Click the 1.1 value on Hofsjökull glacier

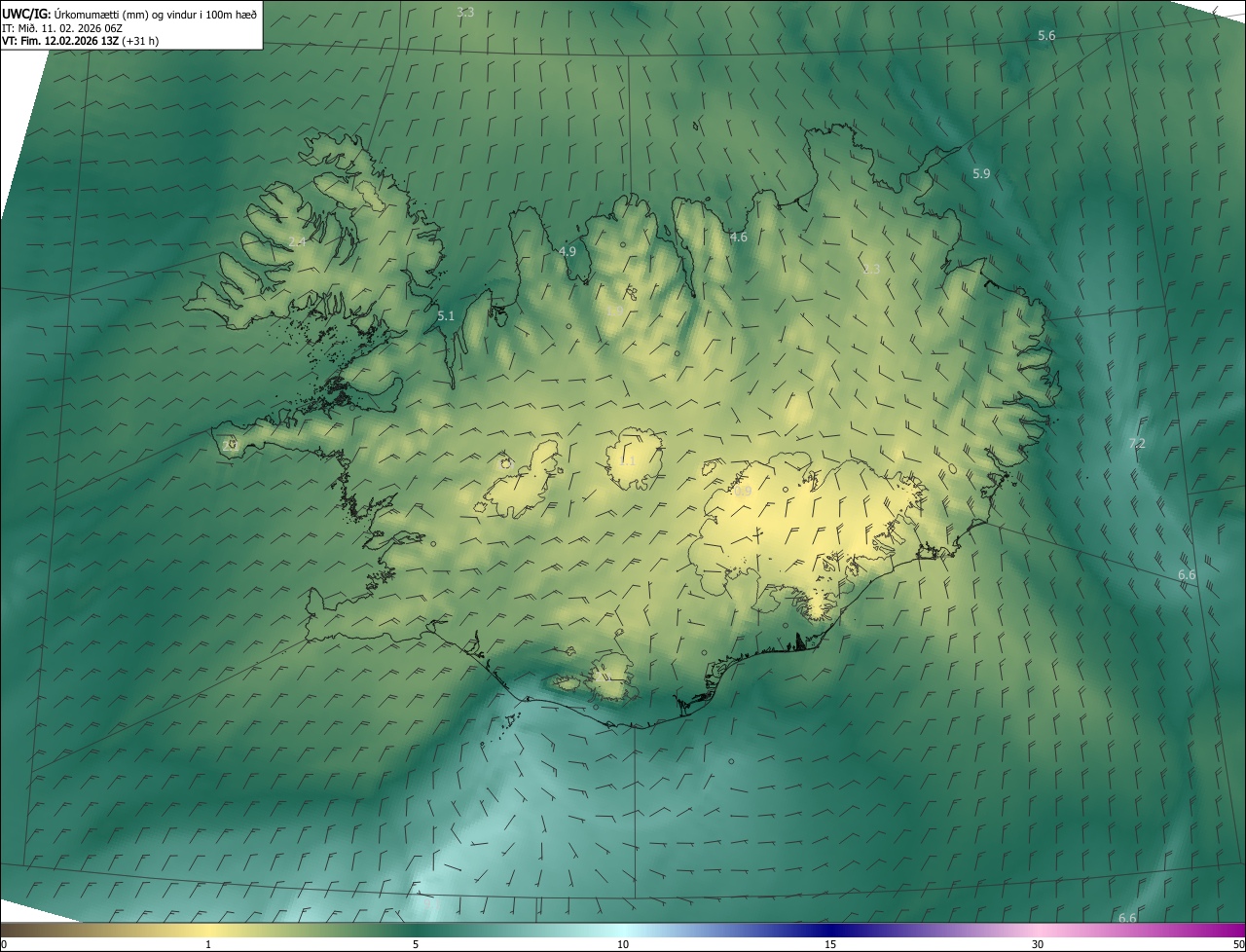click(627, 461)
